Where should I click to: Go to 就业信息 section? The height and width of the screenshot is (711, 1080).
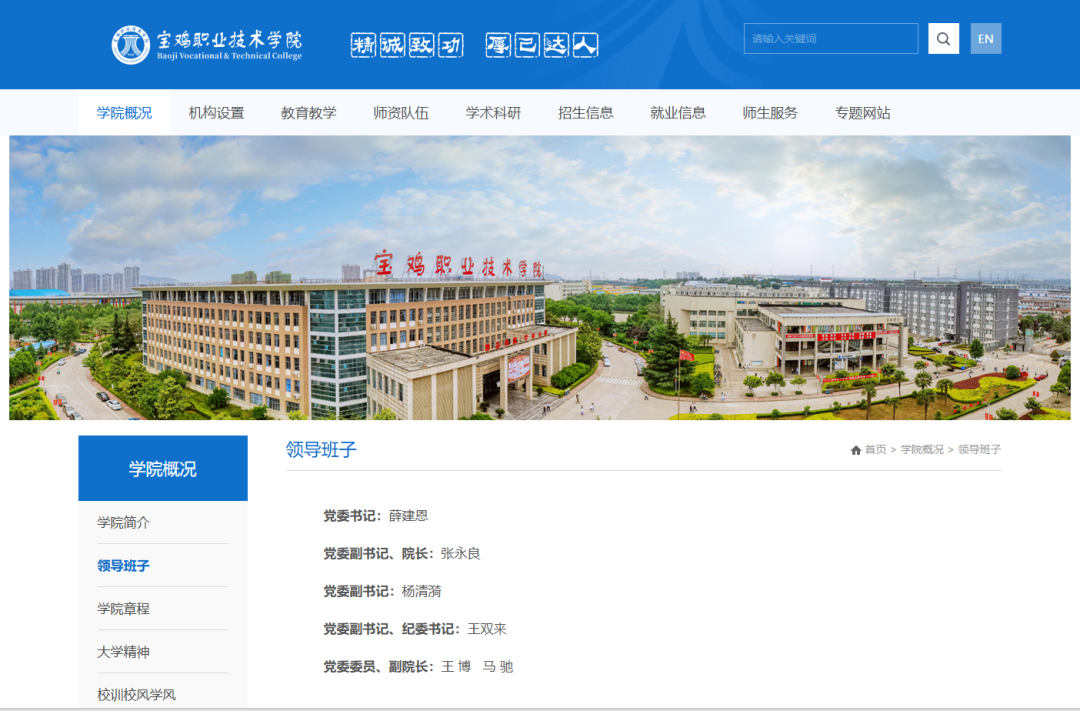pyautogui.click(x=677, y=113)
